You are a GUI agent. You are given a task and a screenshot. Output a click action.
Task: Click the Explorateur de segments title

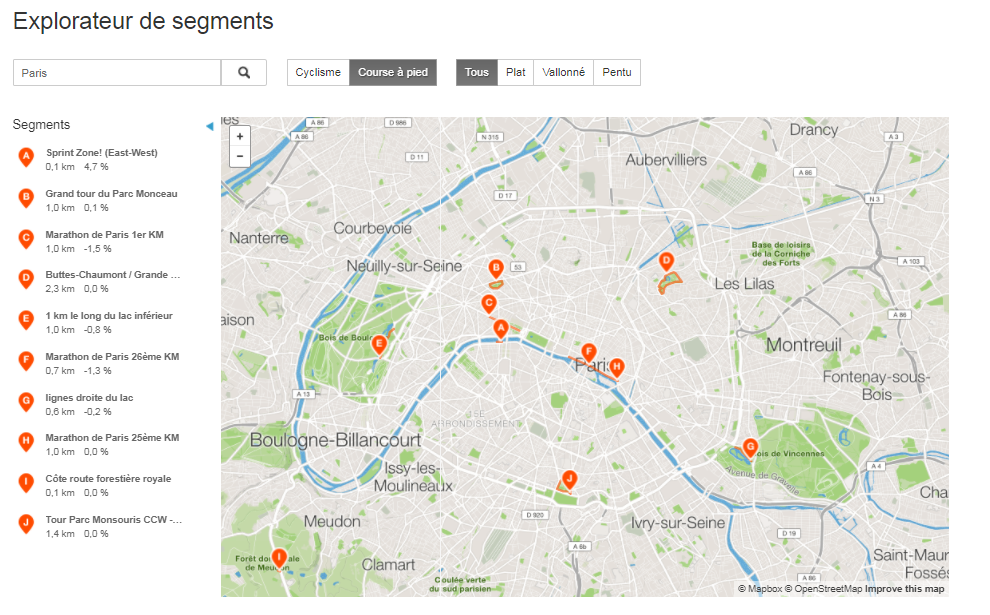click(143, 21)
